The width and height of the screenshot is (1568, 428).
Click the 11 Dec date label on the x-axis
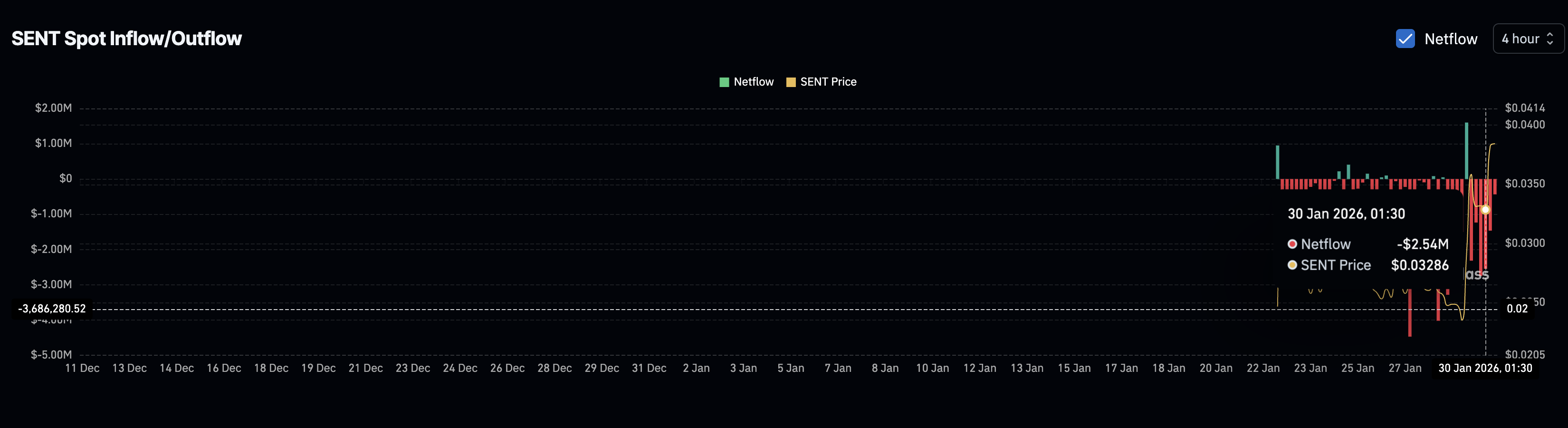click(x=82, y=368)
